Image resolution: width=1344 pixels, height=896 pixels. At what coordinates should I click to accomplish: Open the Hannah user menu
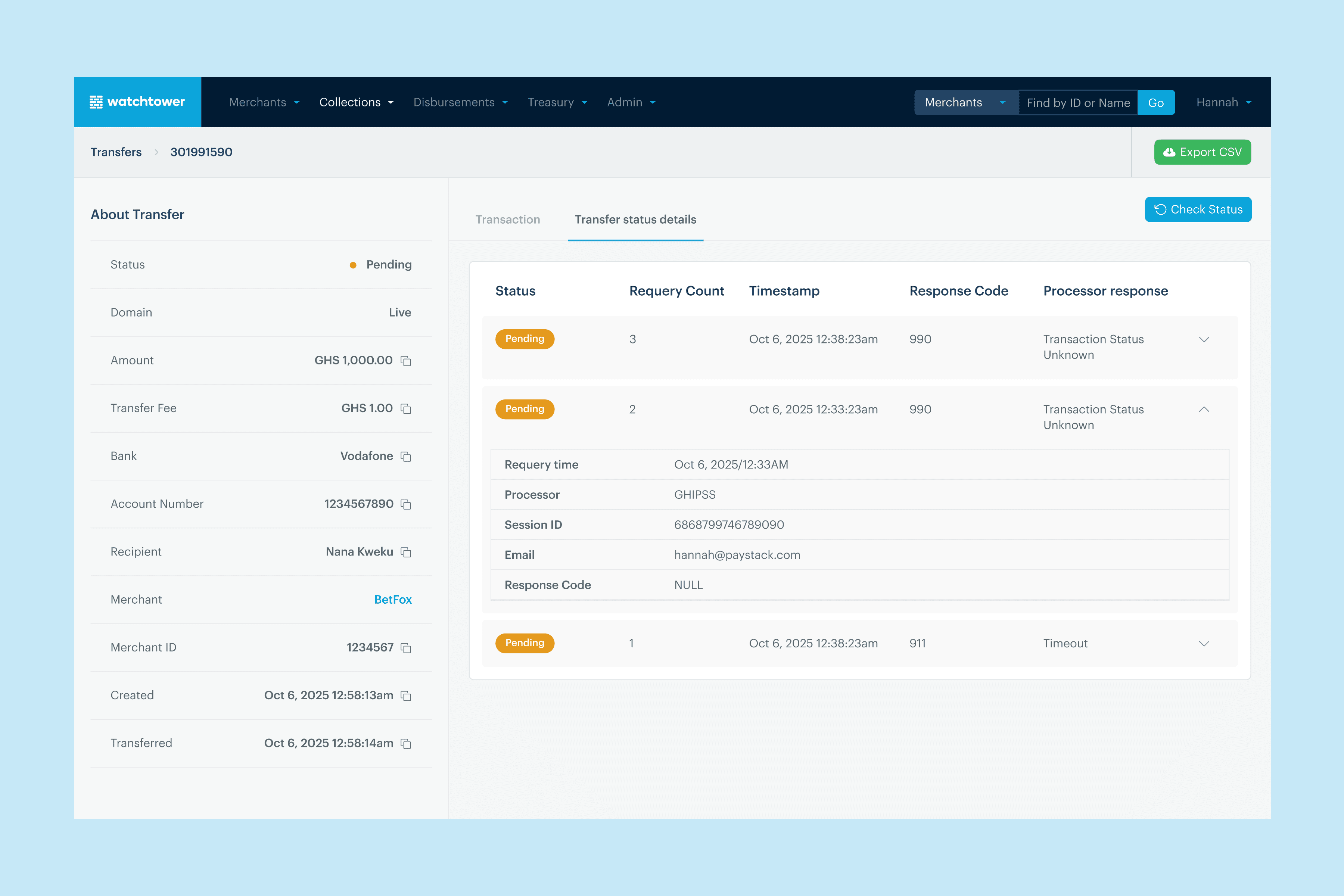(1223, 102)
